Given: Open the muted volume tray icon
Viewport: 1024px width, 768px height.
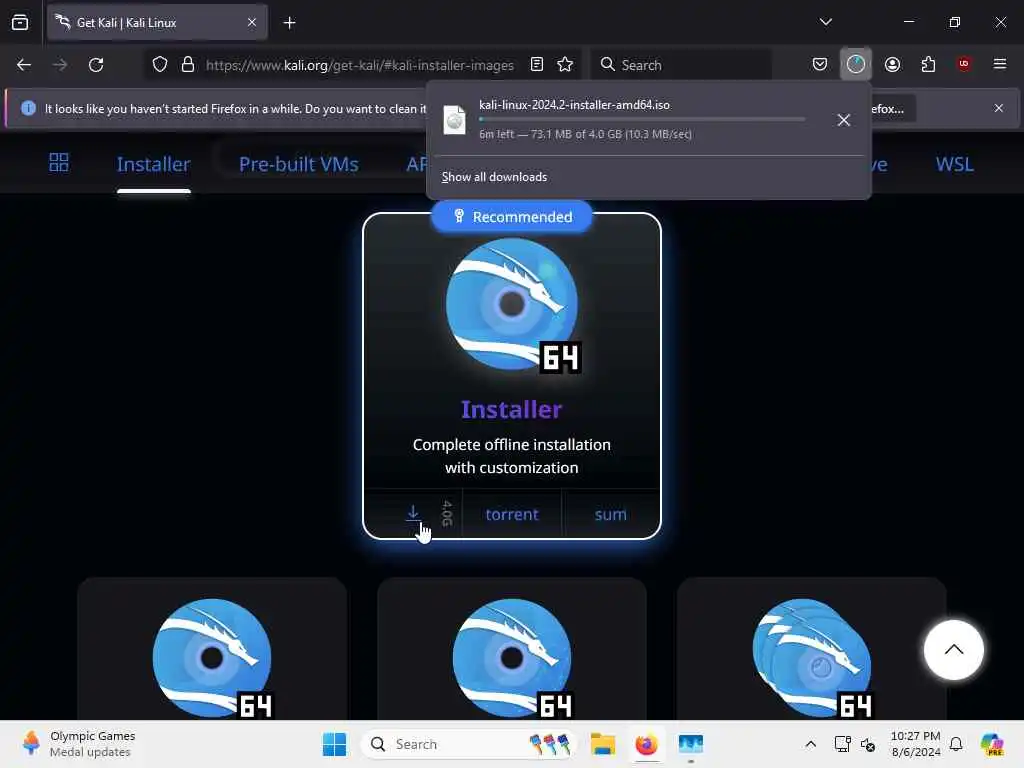Looking at the screenshot, I should pos(868,744).
